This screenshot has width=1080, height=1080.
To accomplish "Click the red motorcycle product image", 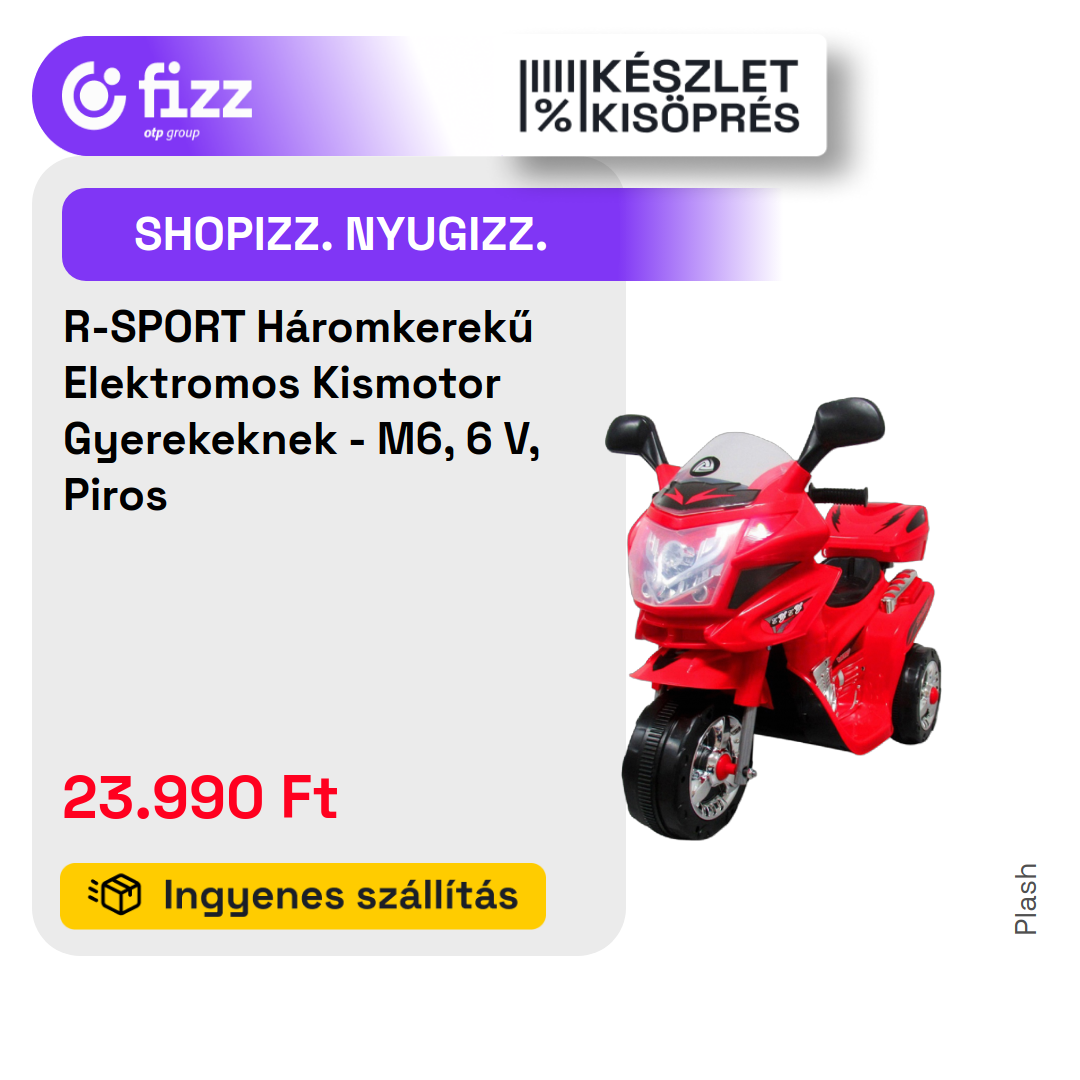I will pyautogui.click(x=773, y=618).
